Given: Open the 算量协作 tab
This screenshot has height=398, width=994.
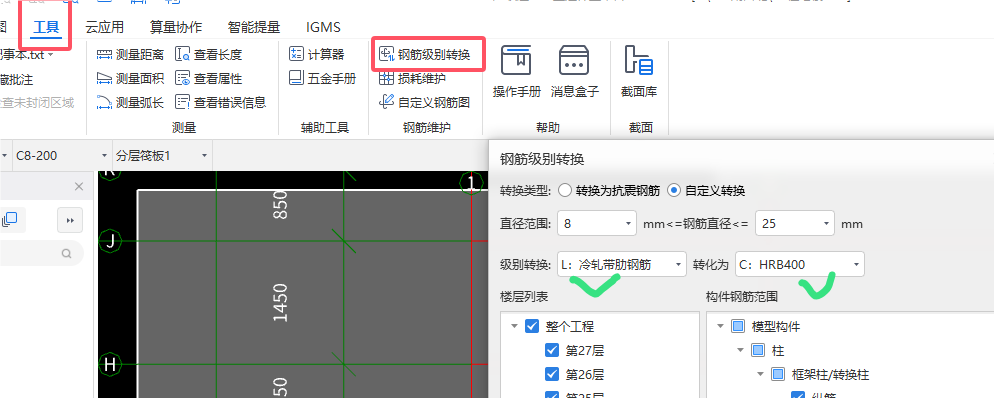Looking at the screenshot, I should 176,27.
